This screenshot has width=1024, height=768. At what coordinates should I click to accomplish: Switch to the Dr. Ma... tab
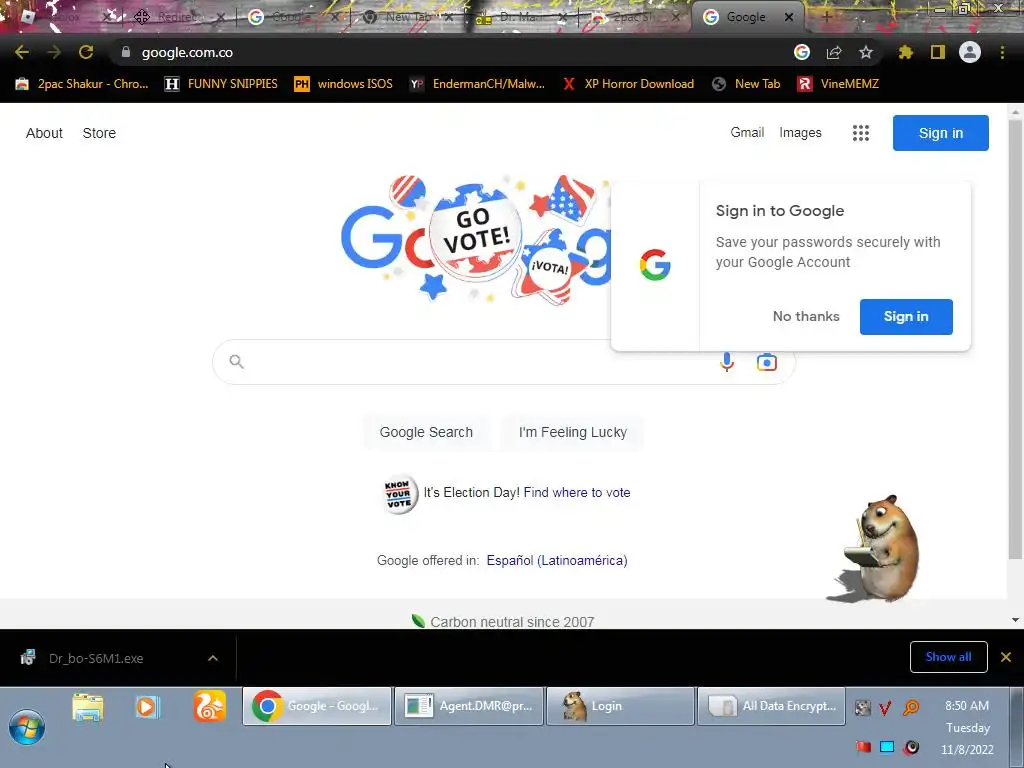(x=521, y=17)
